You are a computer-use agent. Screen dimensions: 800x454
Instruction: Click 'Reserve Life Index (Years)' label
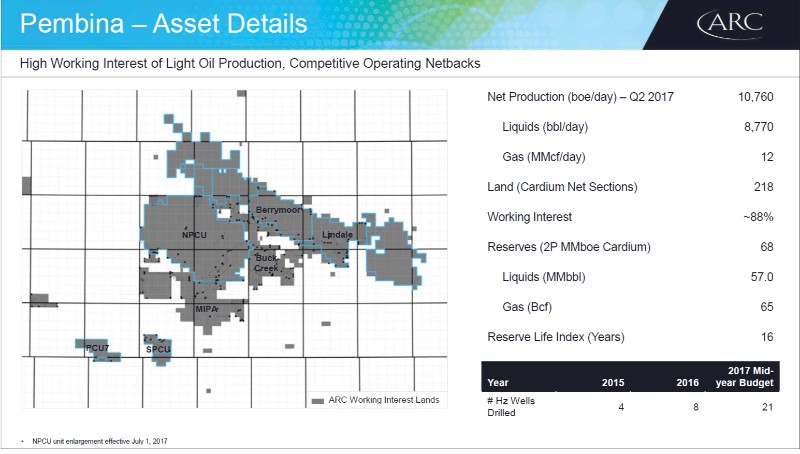[x=556, y=337]
